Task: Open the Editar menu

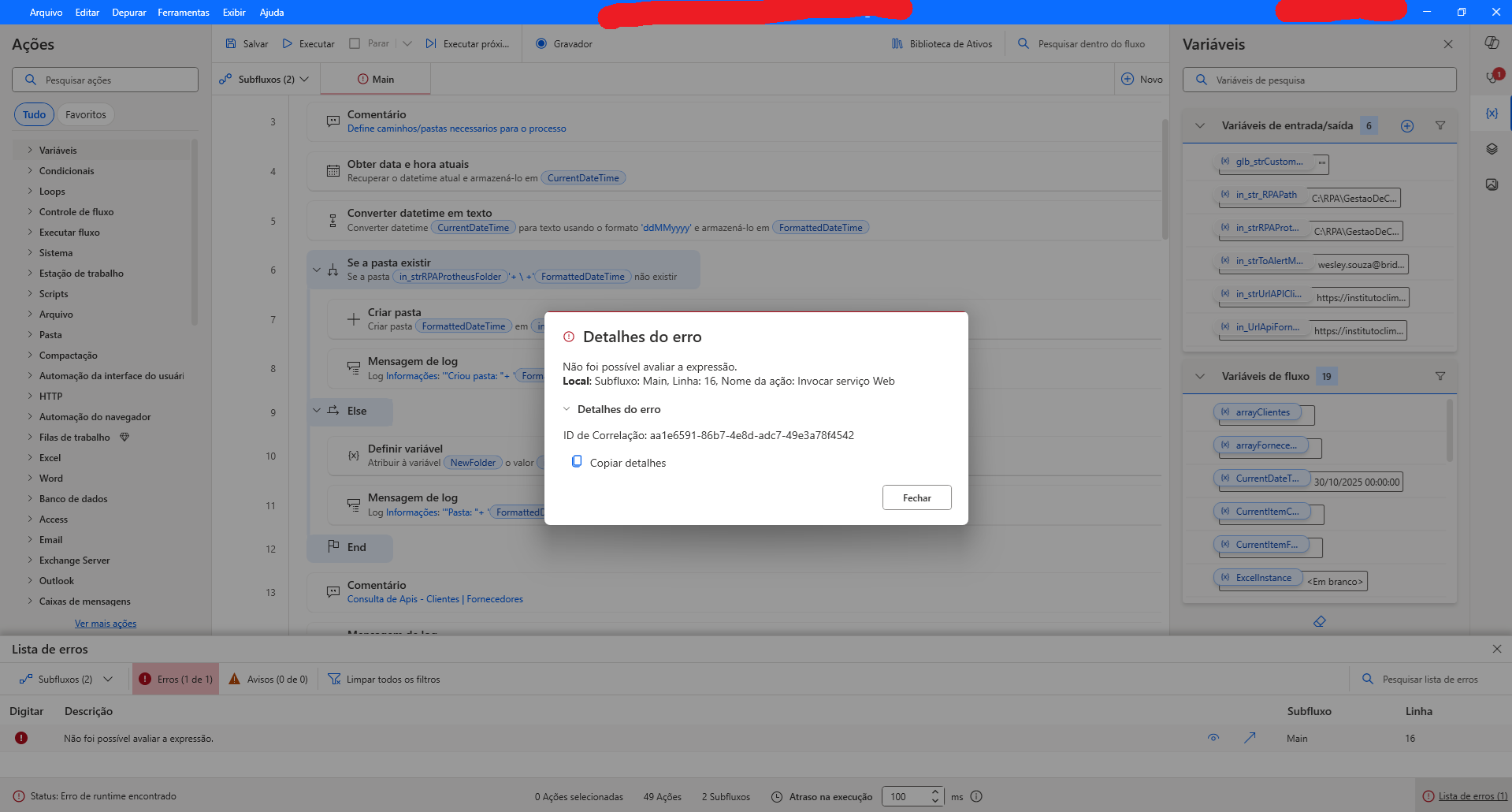Action: pyautogui.click(x=87, y=12)
